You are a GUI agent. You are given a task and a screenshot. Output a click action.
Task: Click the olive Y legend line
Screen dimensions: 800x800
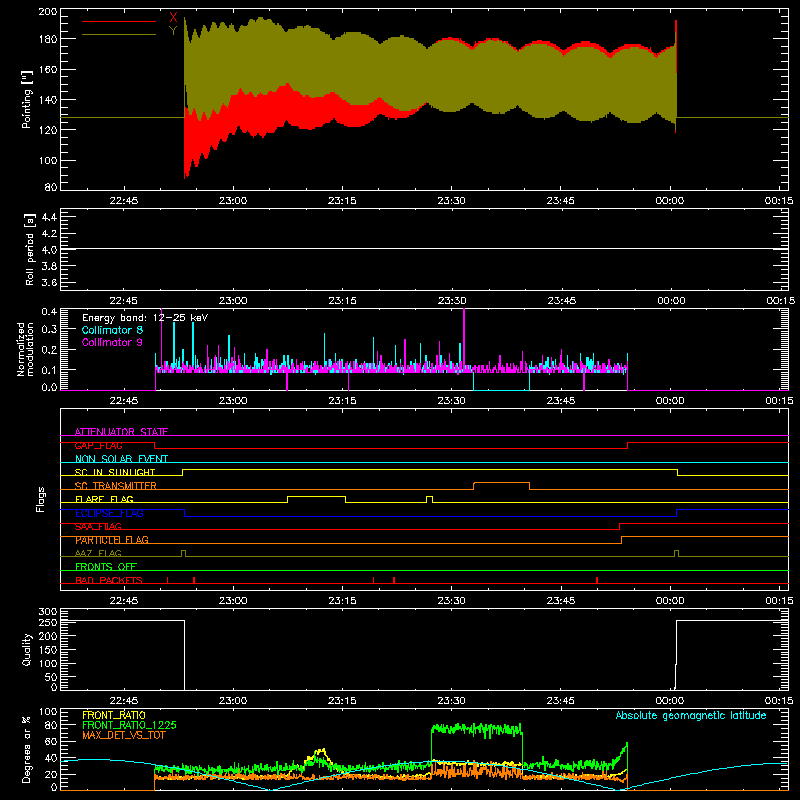(x=119, y=35)
